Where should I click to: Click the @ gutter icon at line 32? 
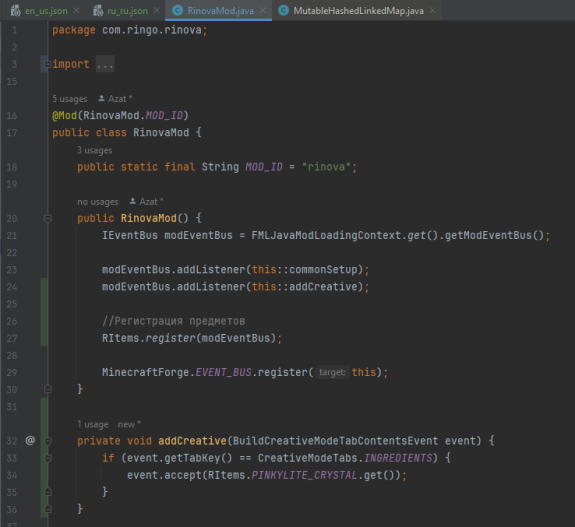[x=30, y=440]
